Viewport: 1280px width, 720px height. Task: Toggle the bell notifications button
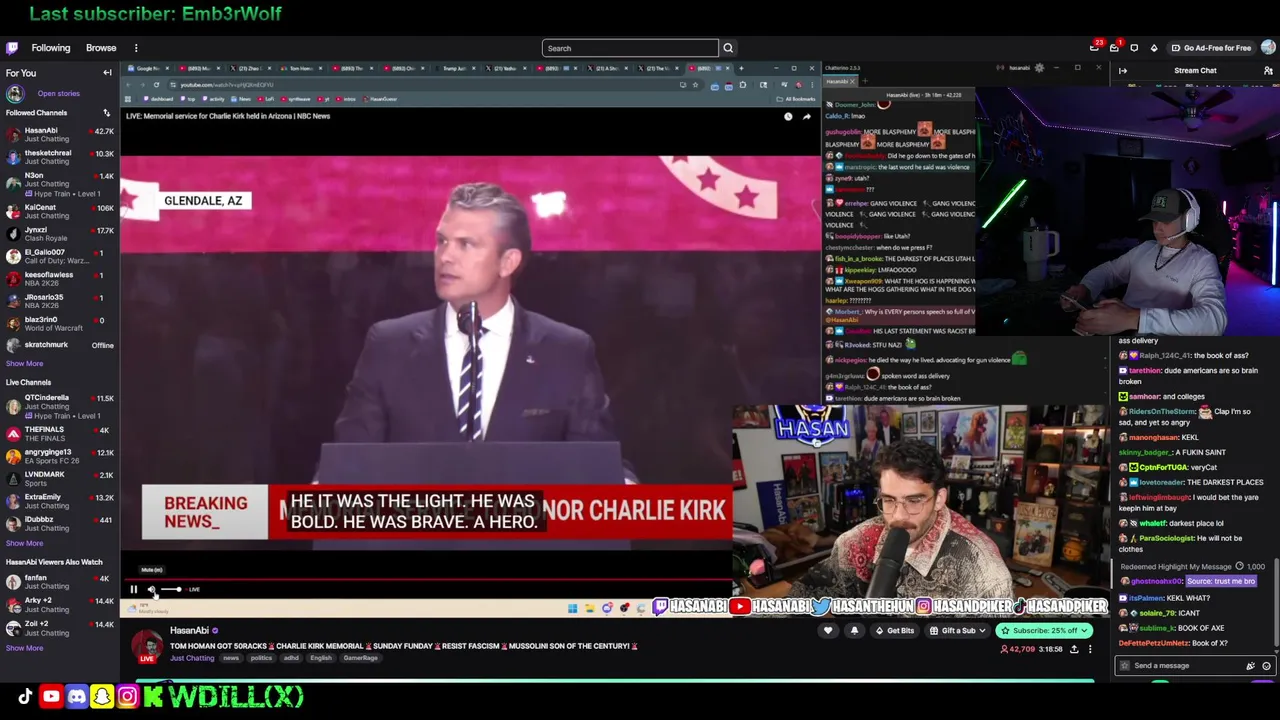pos(854,631)
